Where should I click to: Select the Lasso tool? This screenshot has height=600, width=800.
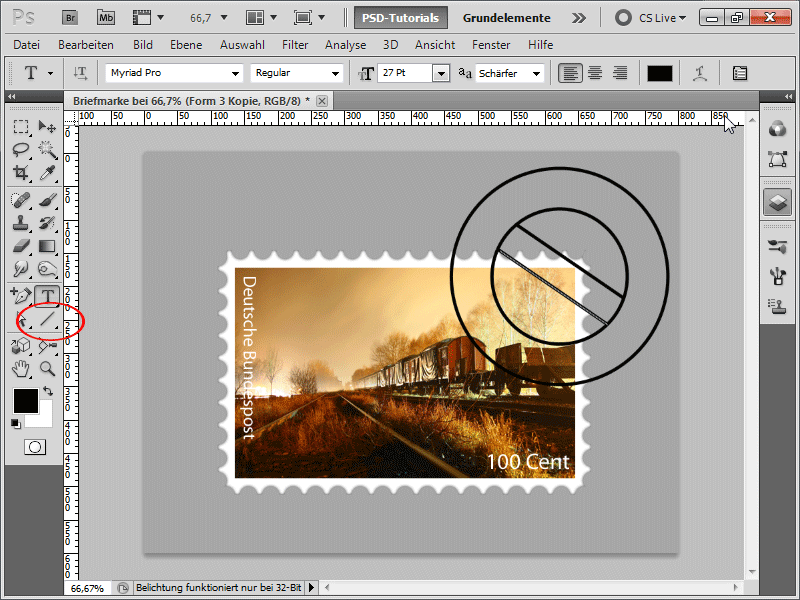pyautogui.click(x=21, y=149)
